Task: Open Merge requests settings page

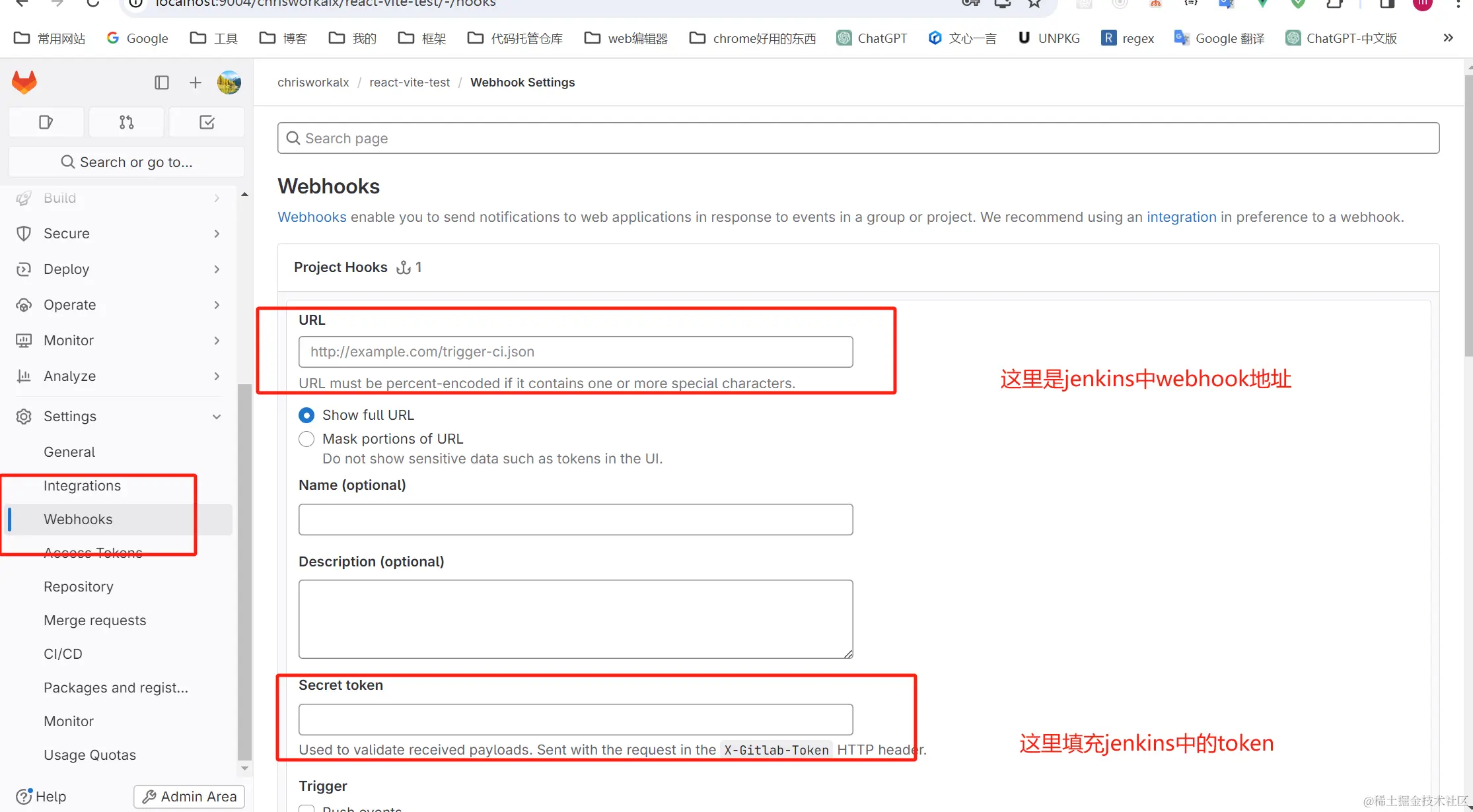Action: point(94,621)
